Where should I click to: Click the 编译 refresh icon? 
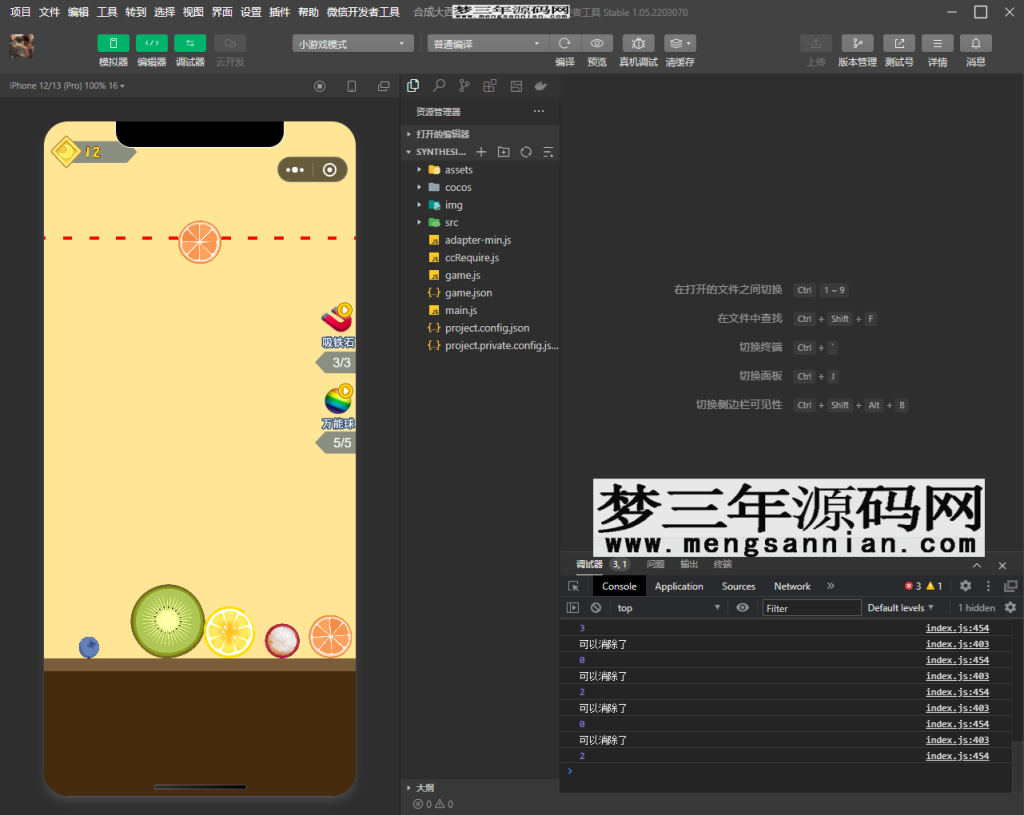point(565,44)
